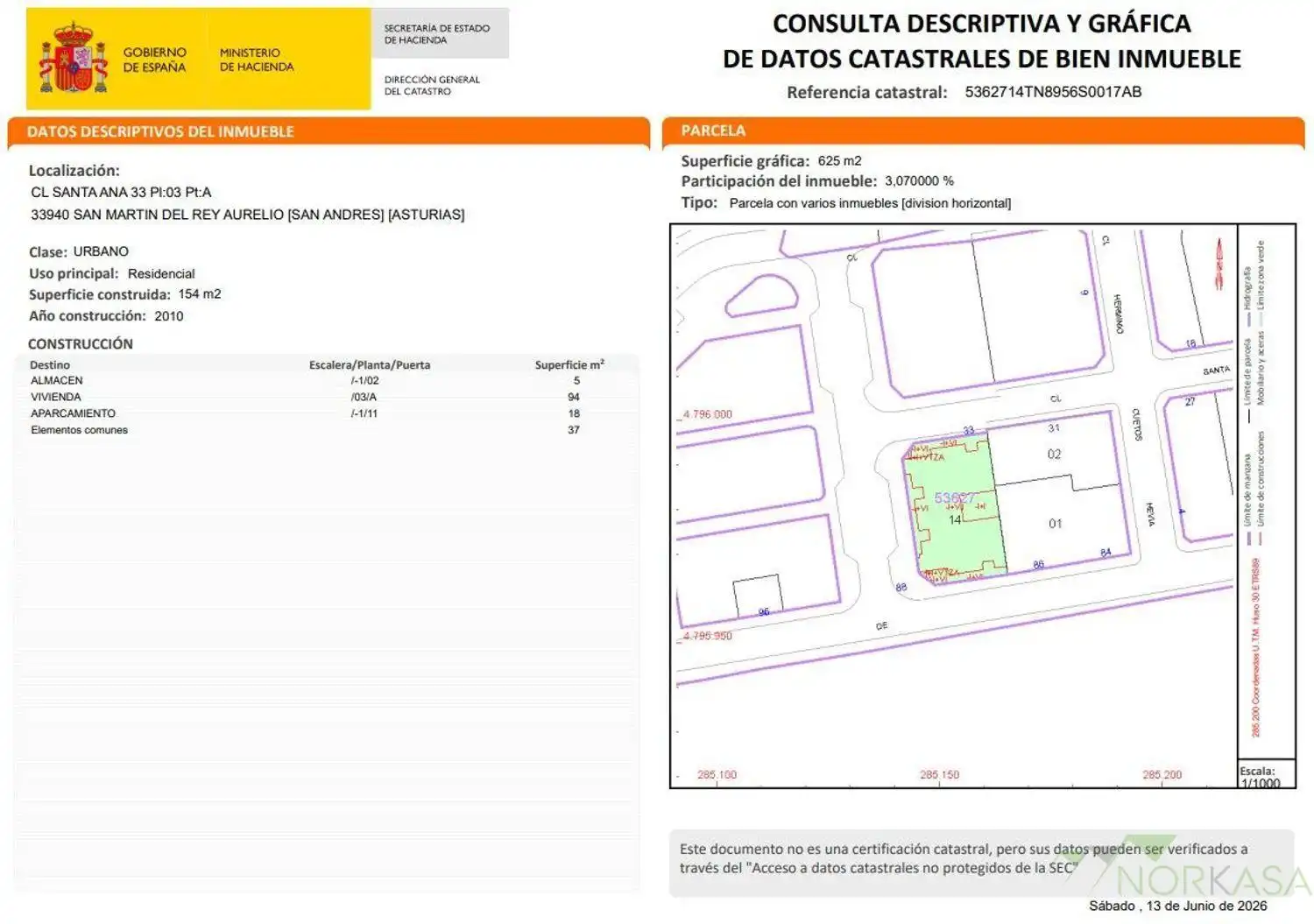
Task: Select the built area value "154 m2"
Action: [200, 294]
